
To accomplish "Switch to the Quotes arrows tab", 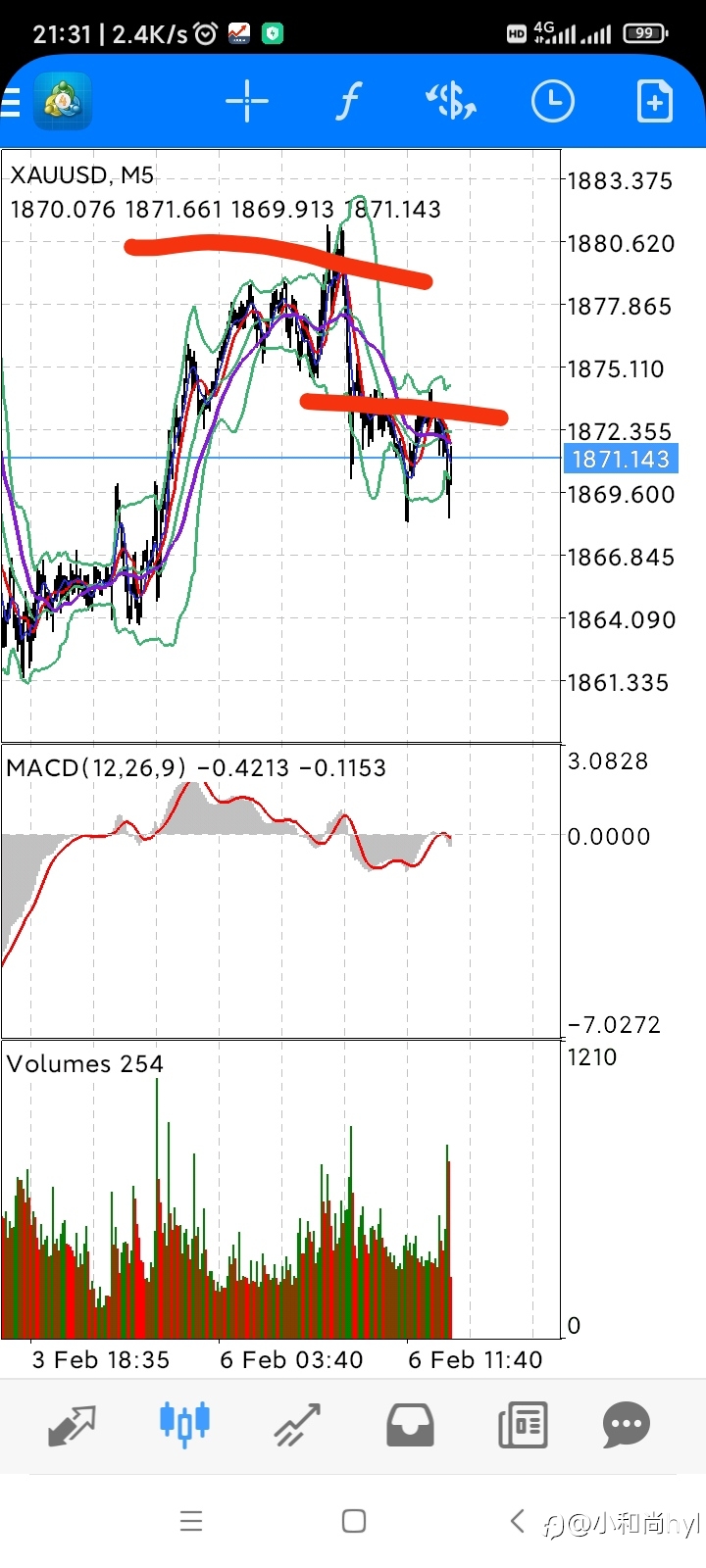I will (x=72, y=1426).
